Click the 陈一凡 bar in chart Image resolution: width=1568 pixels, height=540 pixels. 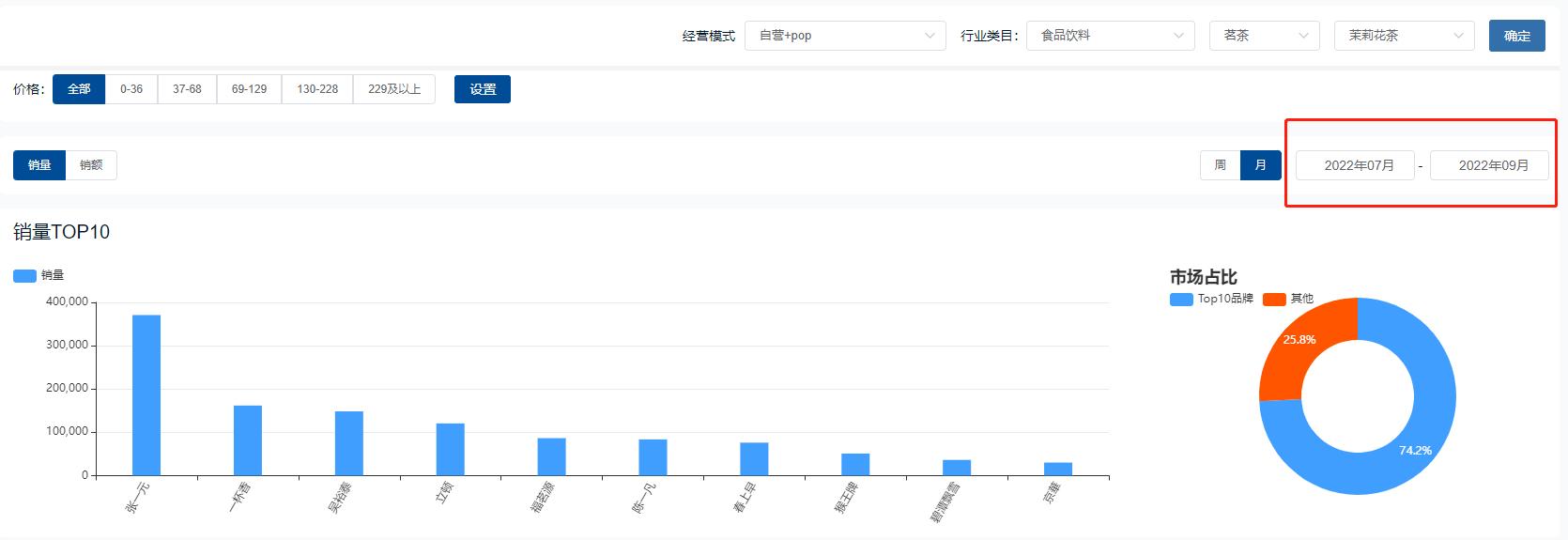pyautogui.click(x=653, y=457)
